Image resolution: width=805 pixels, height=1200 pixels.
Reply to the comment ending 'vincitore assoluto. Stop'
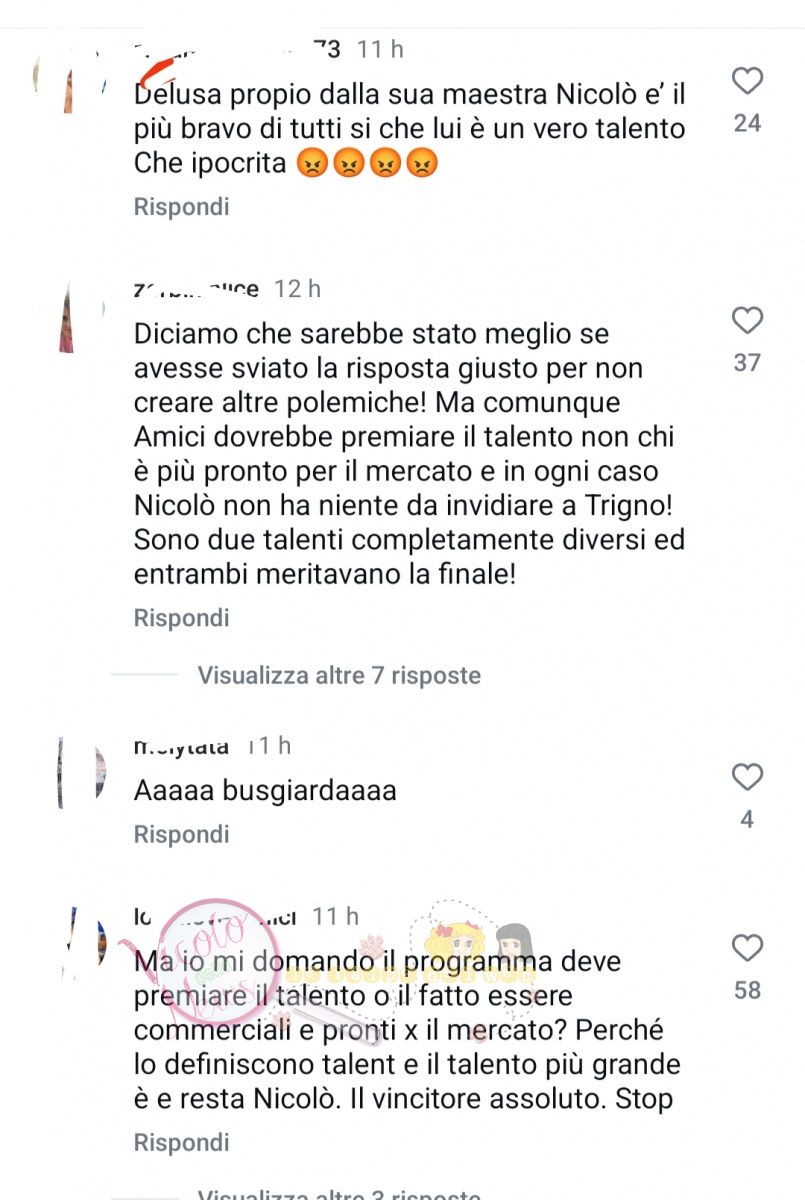(x=182, y=1142)
